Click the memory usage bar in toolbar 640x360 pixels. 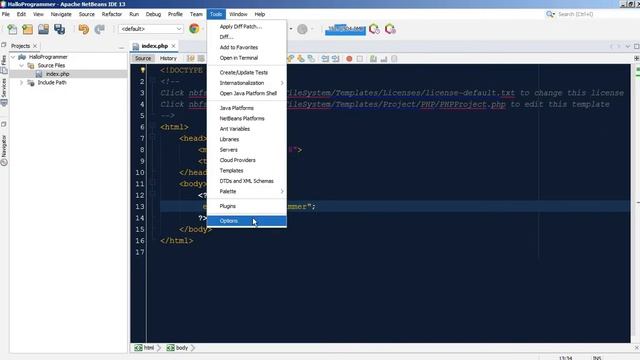pyautogui.click(x=345, y=29)
